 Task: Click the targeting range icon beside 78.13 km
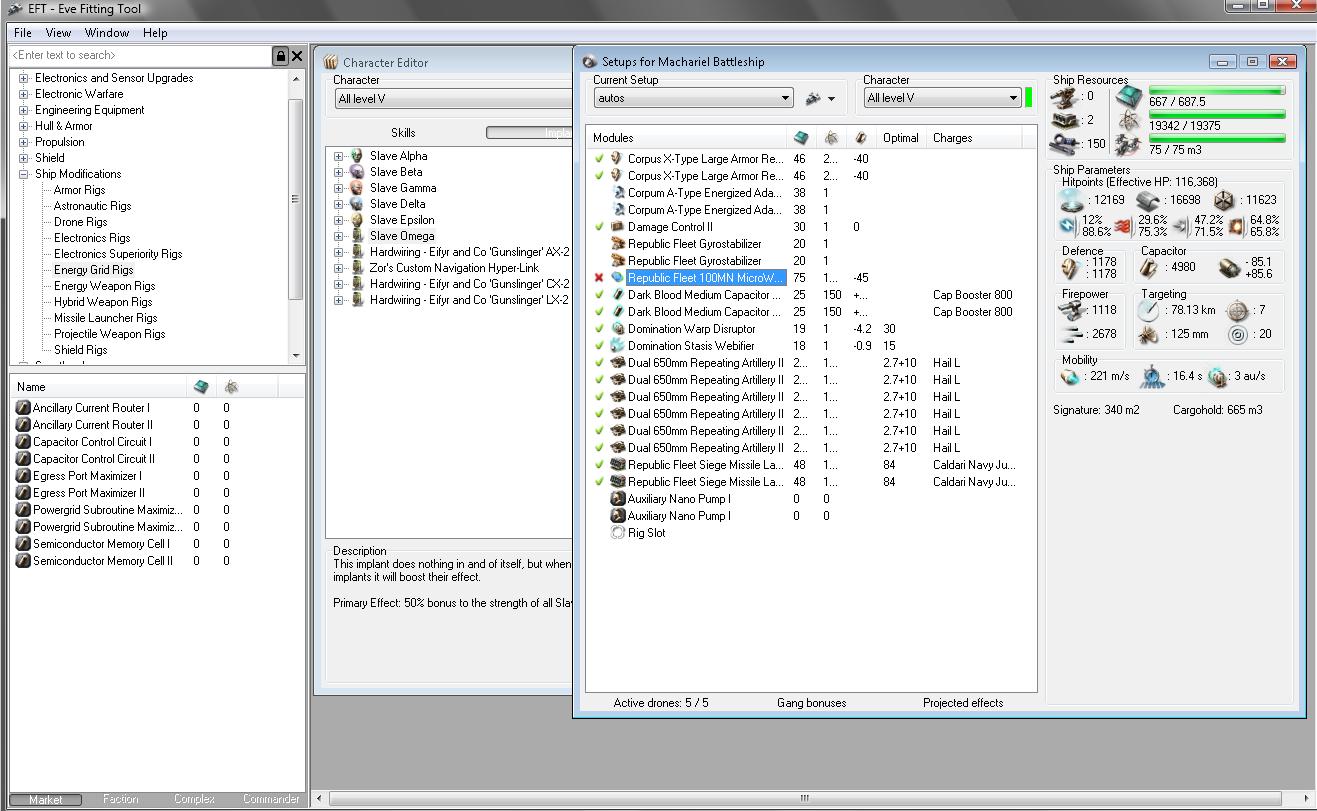pyautogui.click(x=1150, y=311)
